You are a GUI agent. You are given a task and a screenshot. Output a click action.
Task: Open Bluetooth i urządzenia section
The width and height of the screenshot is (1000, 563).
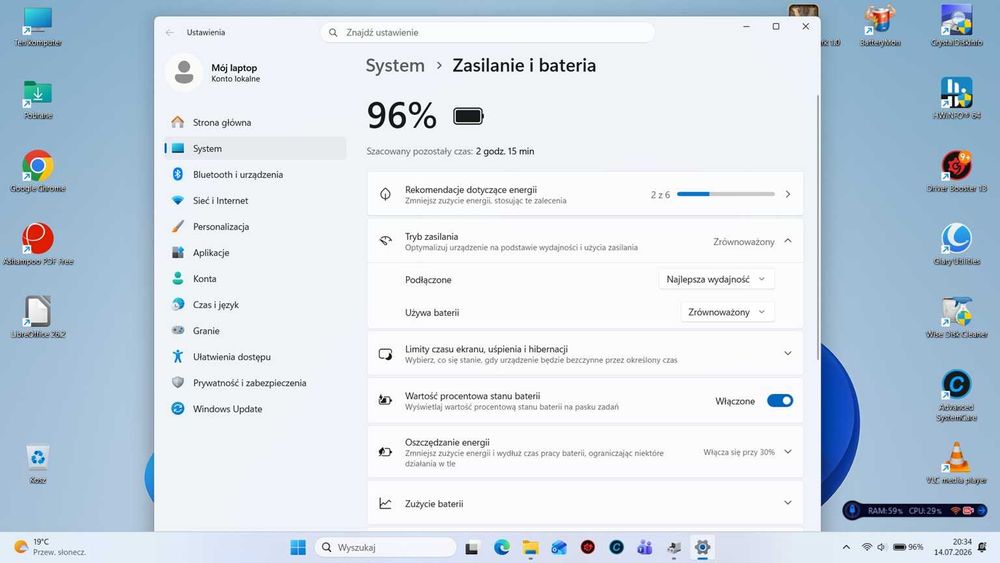click(x=255, y=175)
